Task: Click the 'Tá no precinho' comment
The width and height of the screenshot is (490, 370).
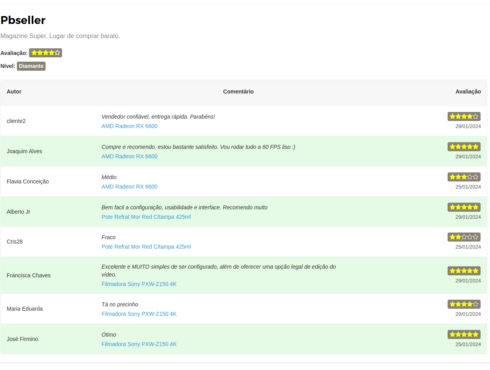Action: pos(120,304)
